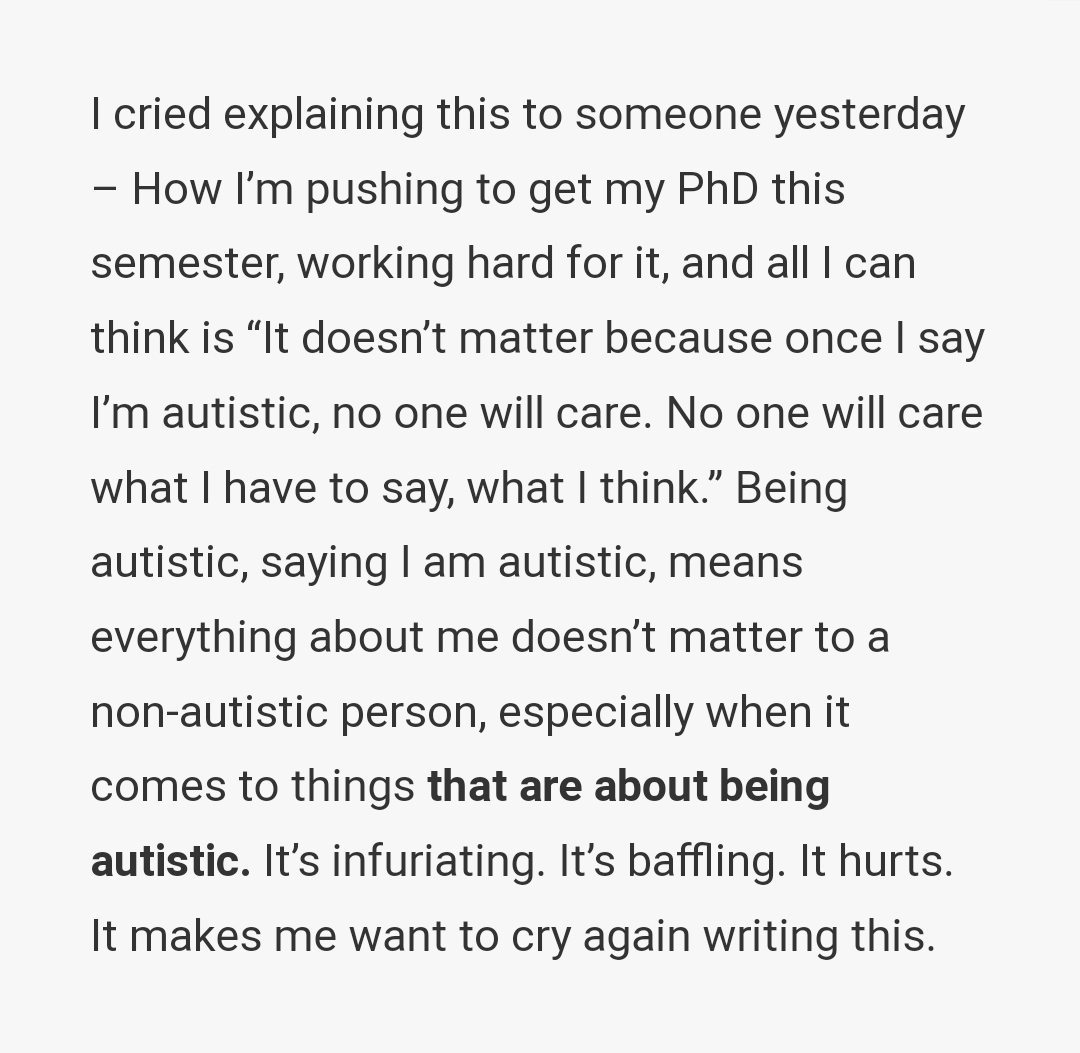Click bold phrase 'that are about being'
Screen dimensions: 1080x1053
(x=628, y=786)
